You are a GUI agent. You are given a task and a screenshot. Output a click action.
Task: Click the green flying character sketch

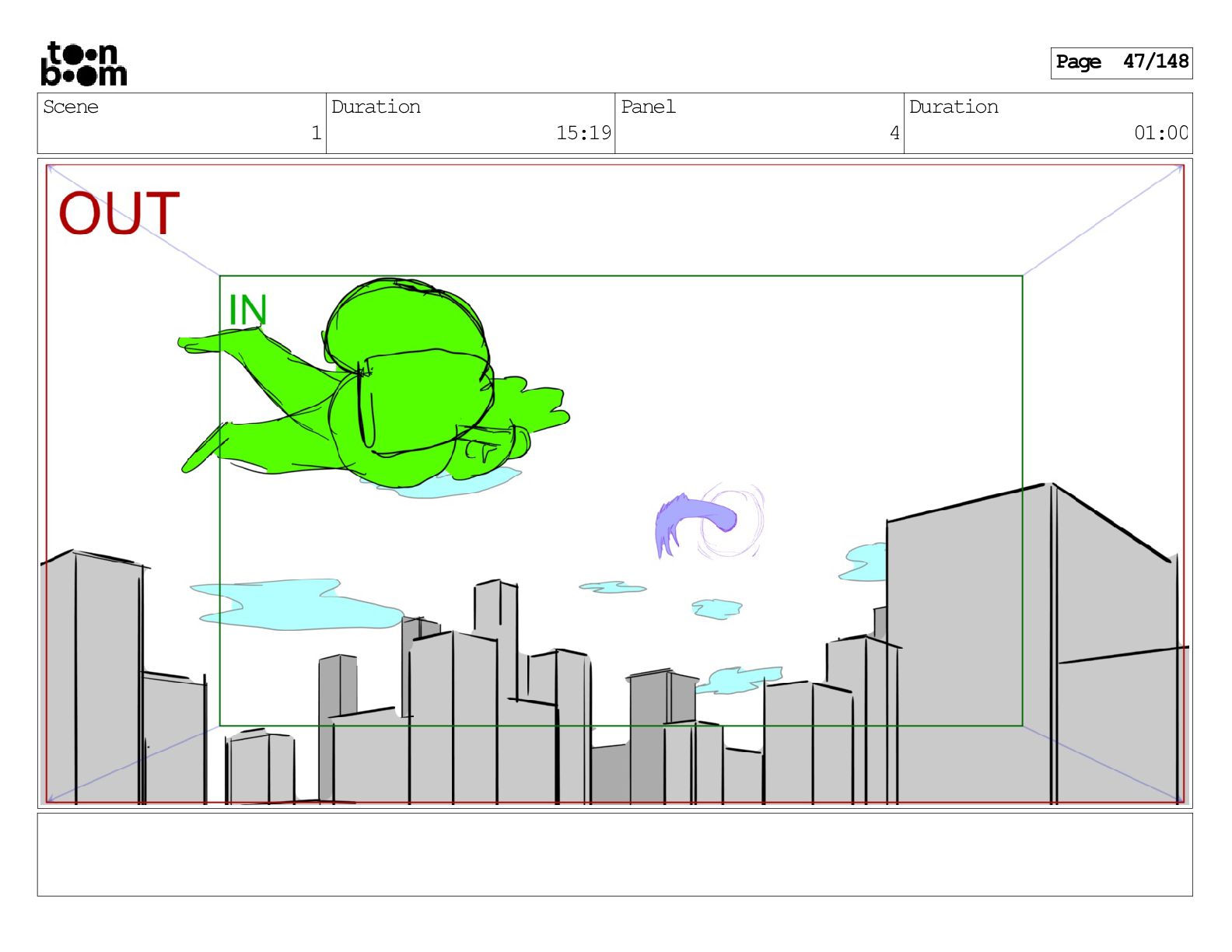point(373,383)
